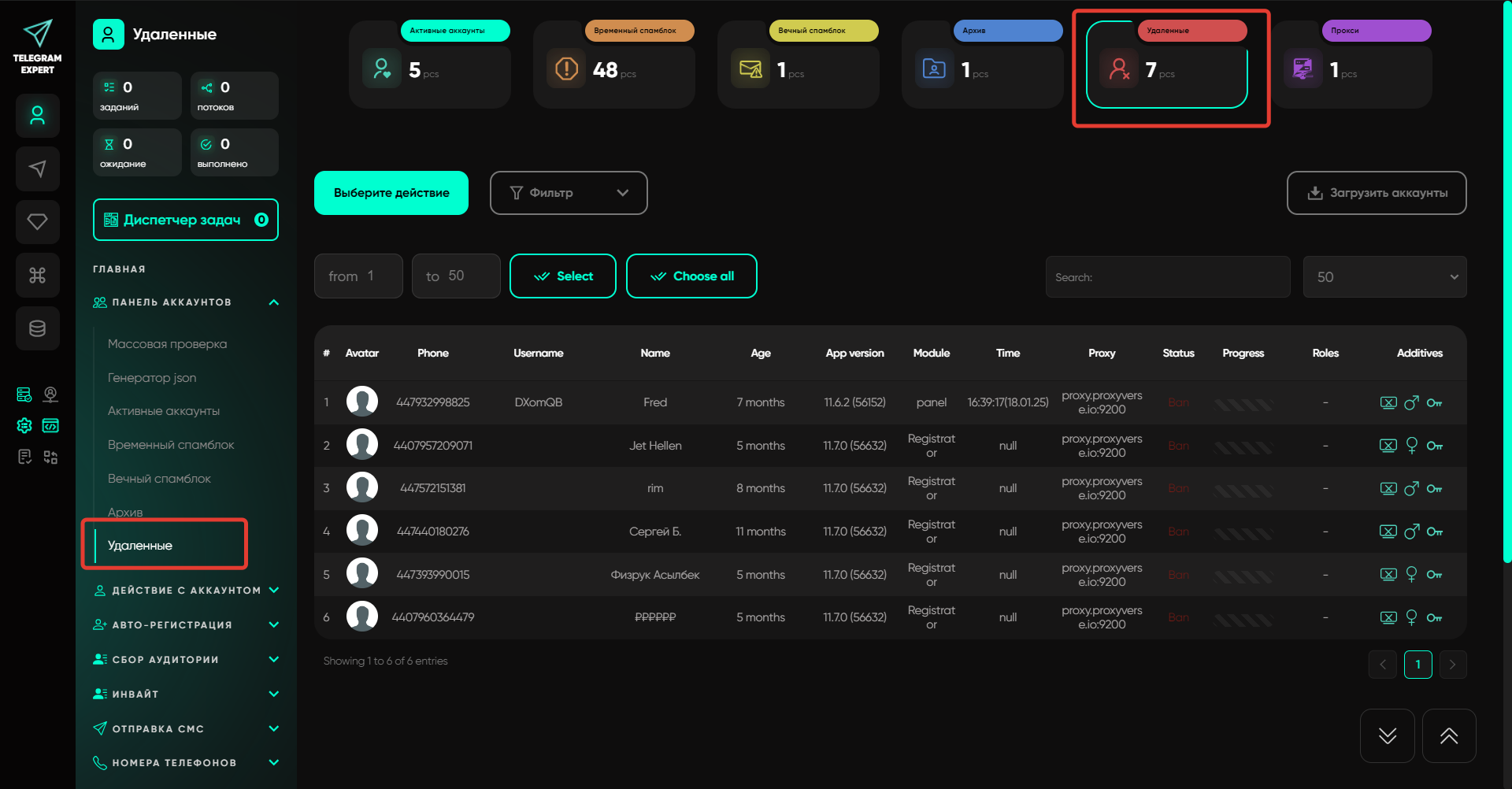
Task: Expand the Авто-регистрация section
Action: [x=273, y=625]
